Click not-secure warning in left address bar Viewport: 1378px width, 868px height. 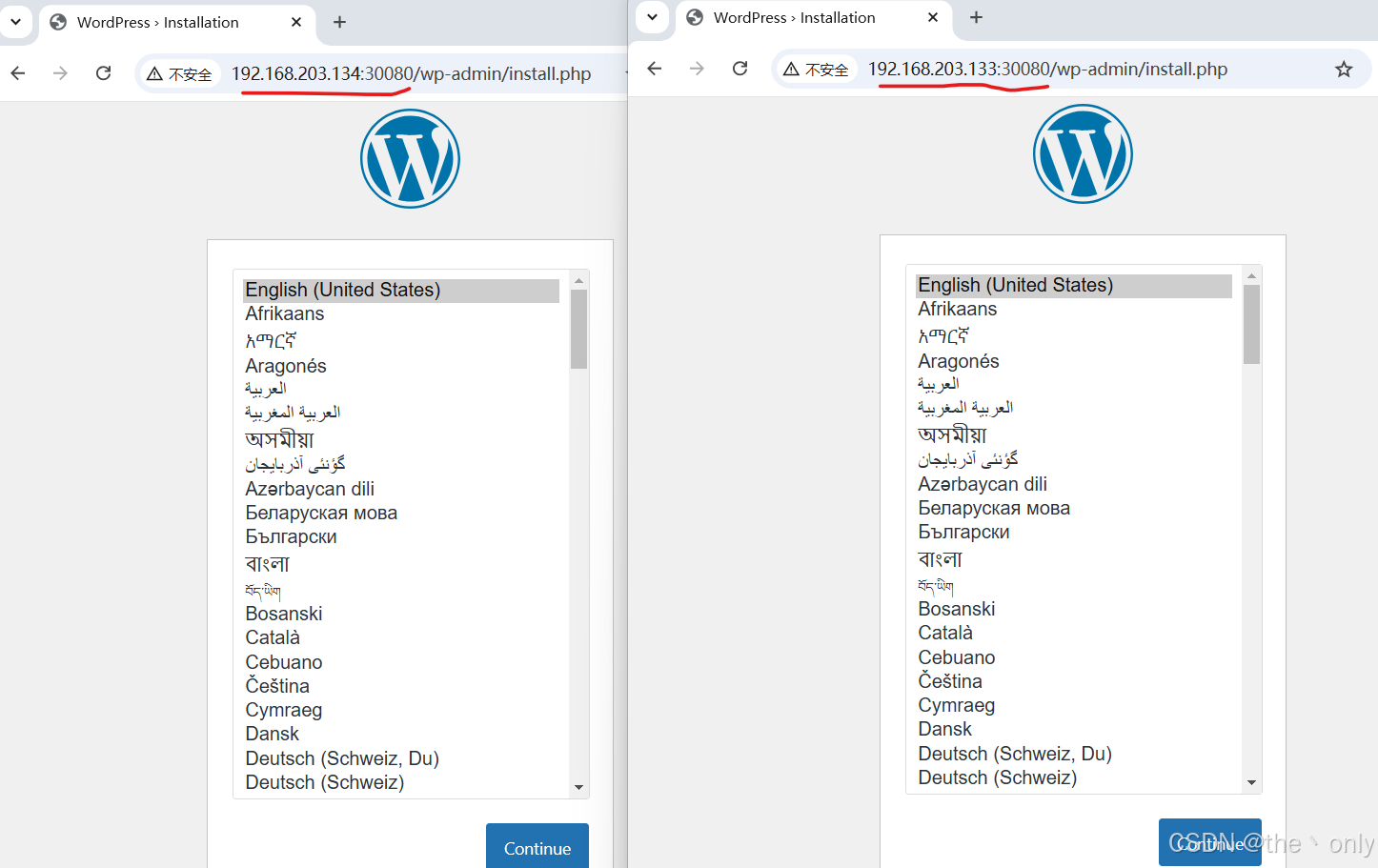179,74
